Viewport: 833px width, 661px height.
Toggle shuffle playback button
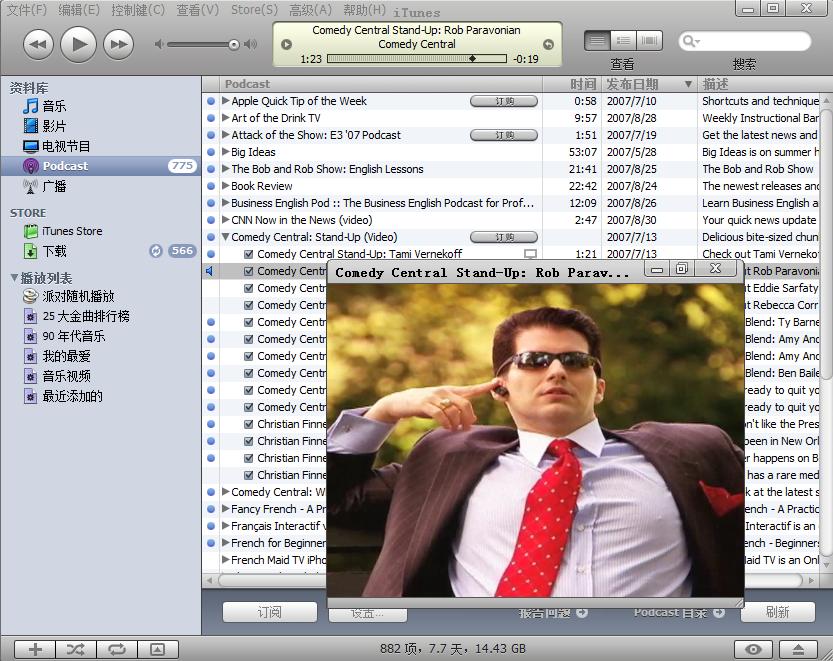click(x=76, y=649)
